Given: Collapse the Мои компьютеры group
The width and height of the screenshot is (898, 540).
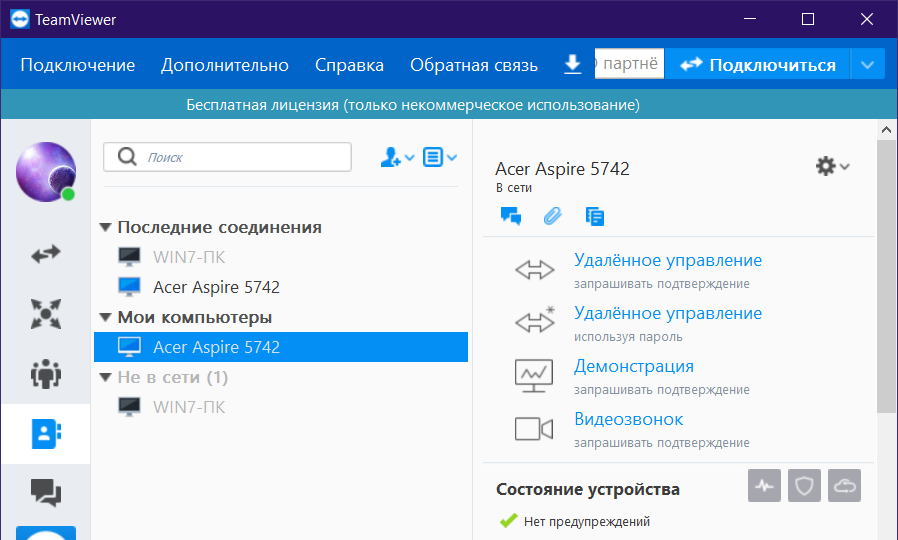Looking at the screenshot, I should coord(106,318).
